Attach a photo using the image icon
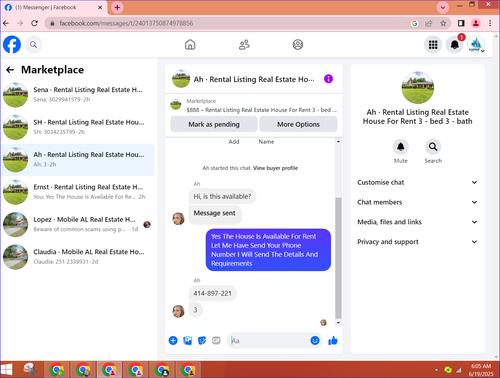The height and width of the screenshot is (378, 500). [x=188, y=340]
